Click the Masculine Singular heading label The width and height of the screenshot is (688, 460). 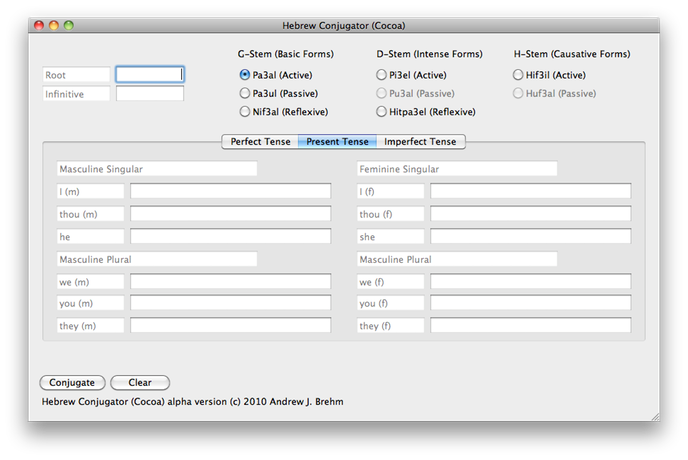(x=157, y=169)
